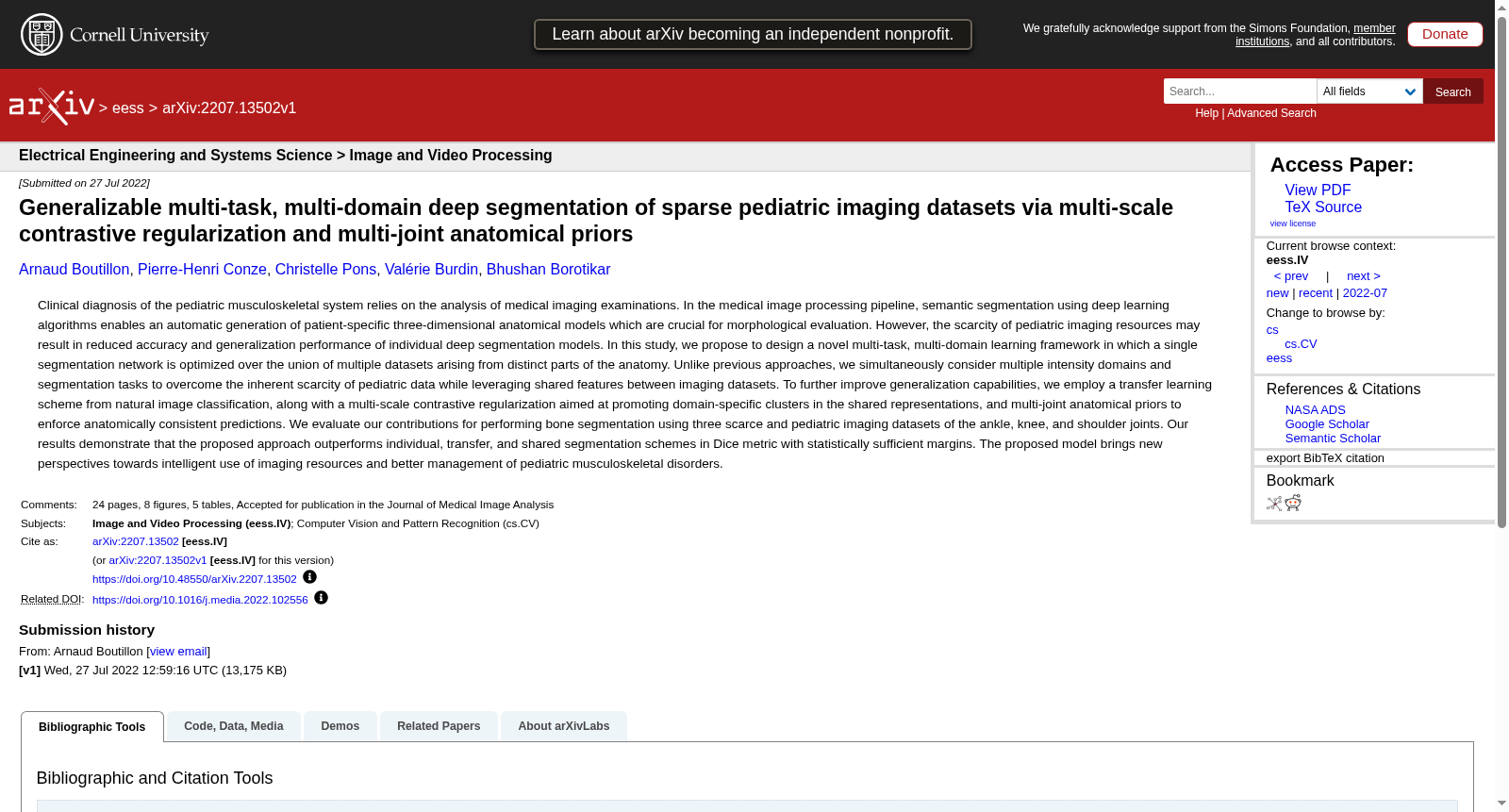The height and width of the screenshot is (812, 1509).
Task: Open the doi.org/10.48550 arXiv DOI link
Action: (x=194, y=579)
